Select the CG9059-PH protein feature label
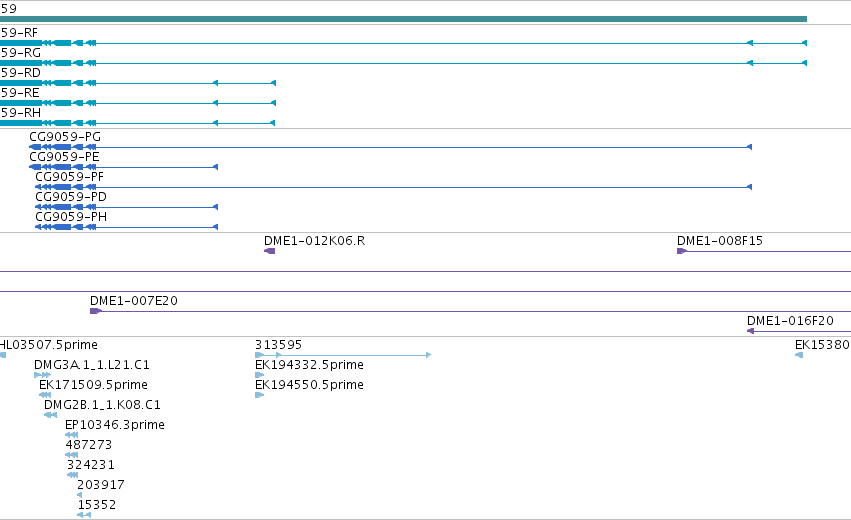The height and width of the screenshot is (520, 851). 71,217
